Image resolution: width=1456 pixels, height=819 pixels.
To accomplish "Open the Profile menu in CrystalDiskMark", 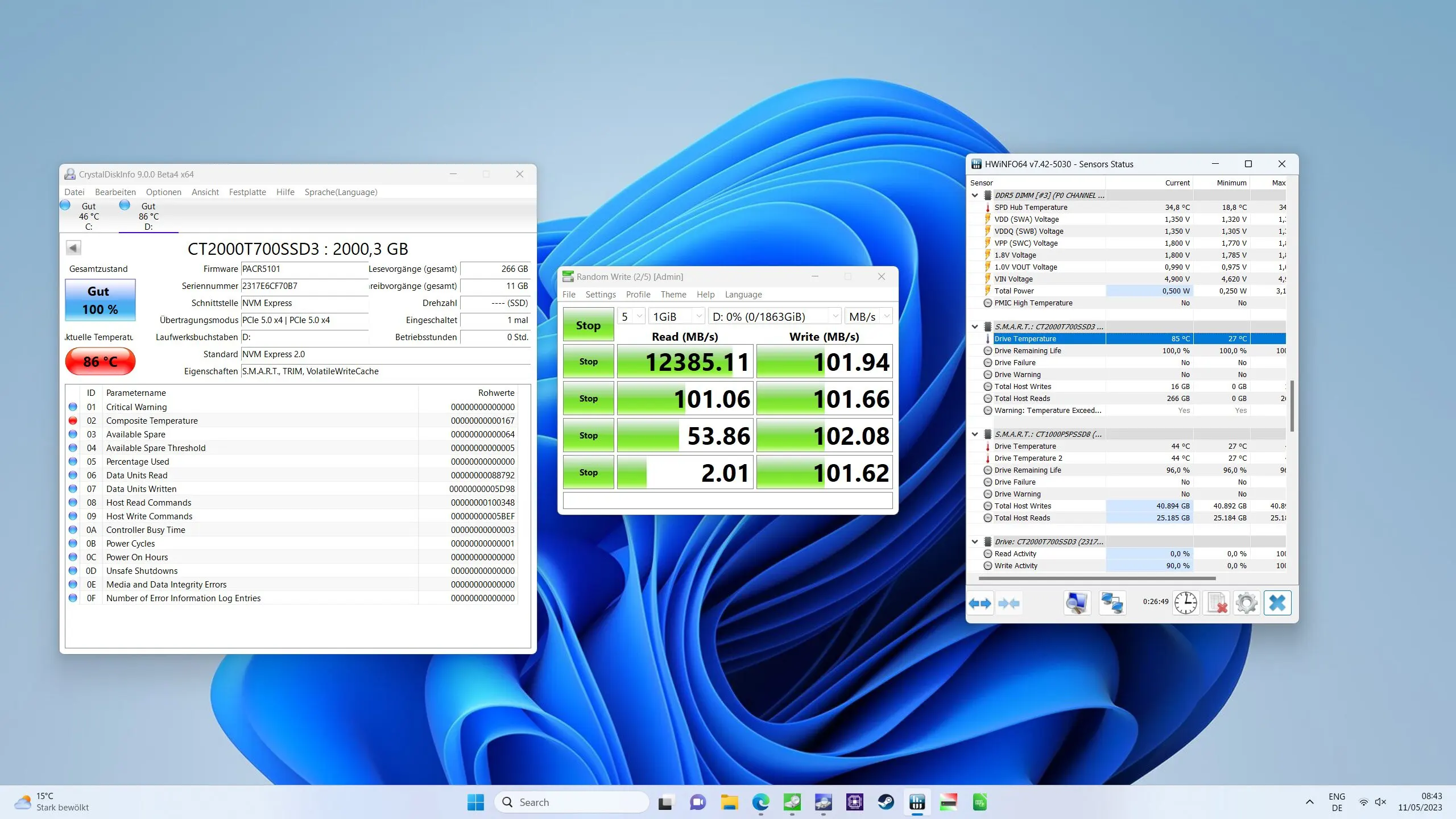I will [x=638, y=295].
